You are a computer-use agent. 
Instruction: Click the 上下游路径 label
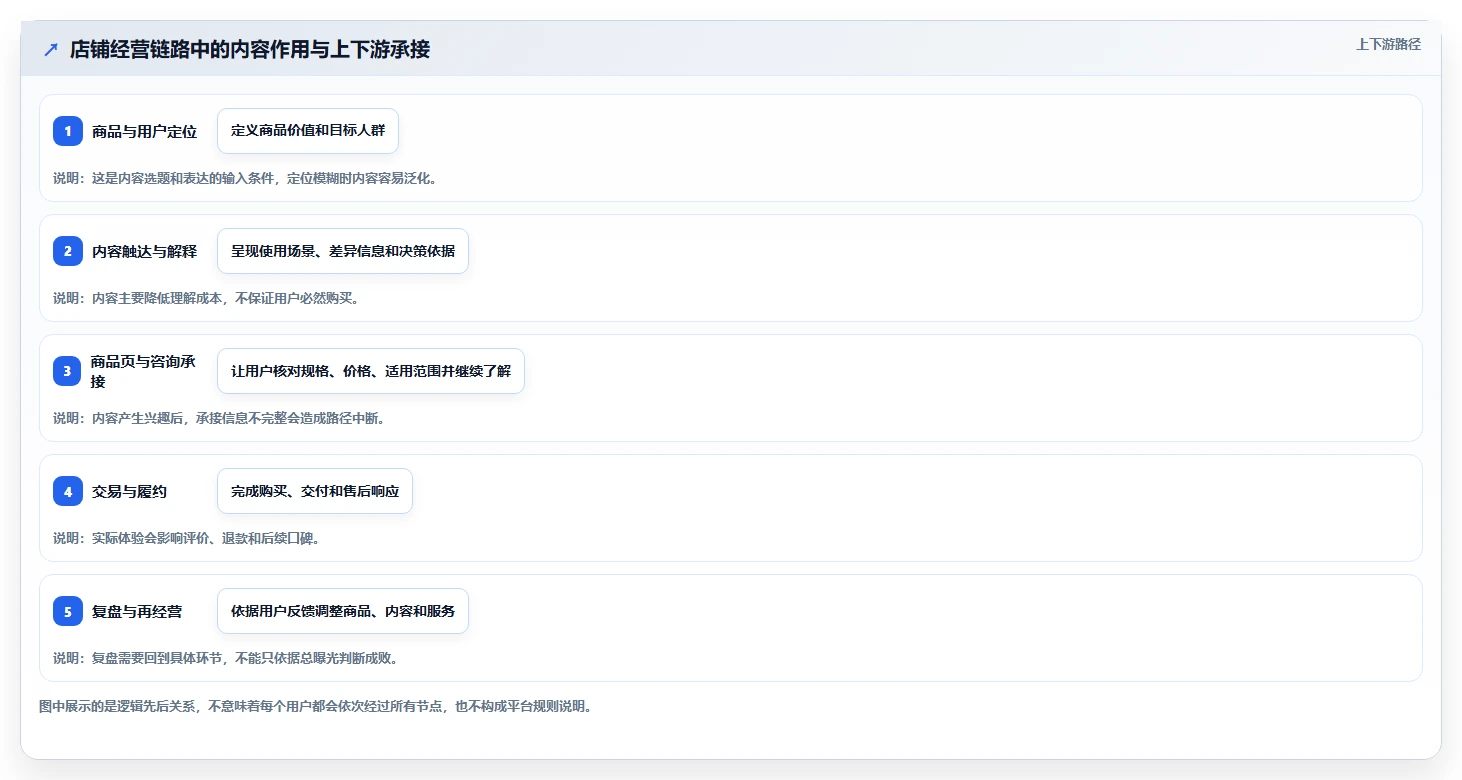click(1388, 44)
